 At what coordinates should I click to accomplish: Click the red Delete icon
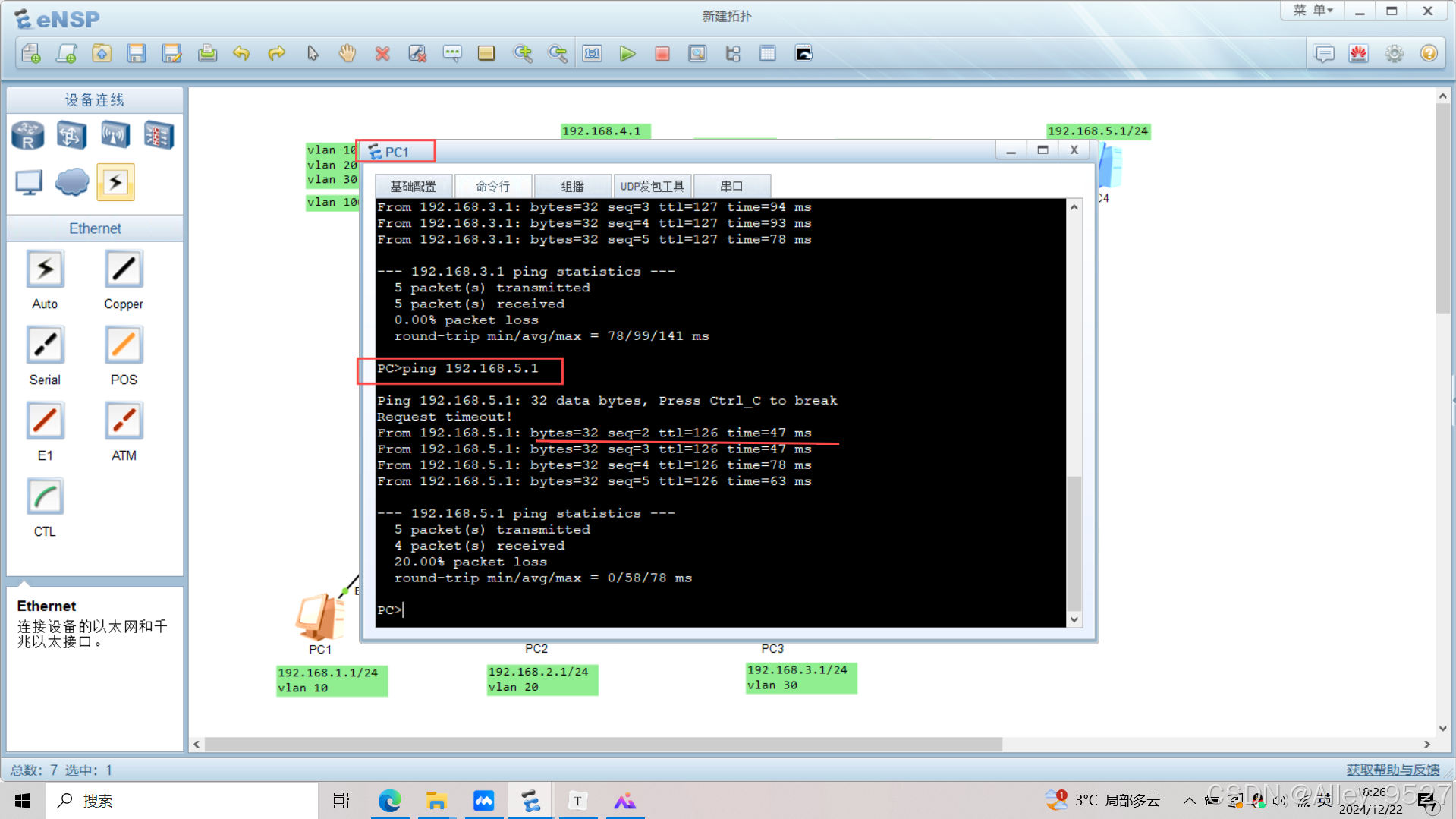tap(382, 53)
